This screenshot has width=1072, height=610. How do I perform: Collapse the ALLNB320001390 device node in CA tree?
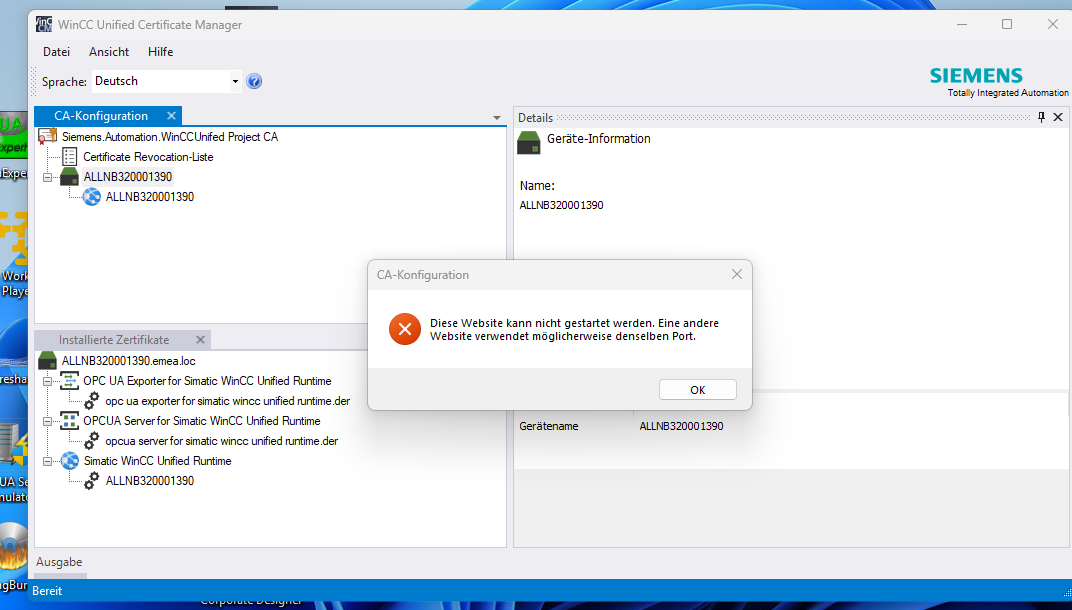pos(47,177)
